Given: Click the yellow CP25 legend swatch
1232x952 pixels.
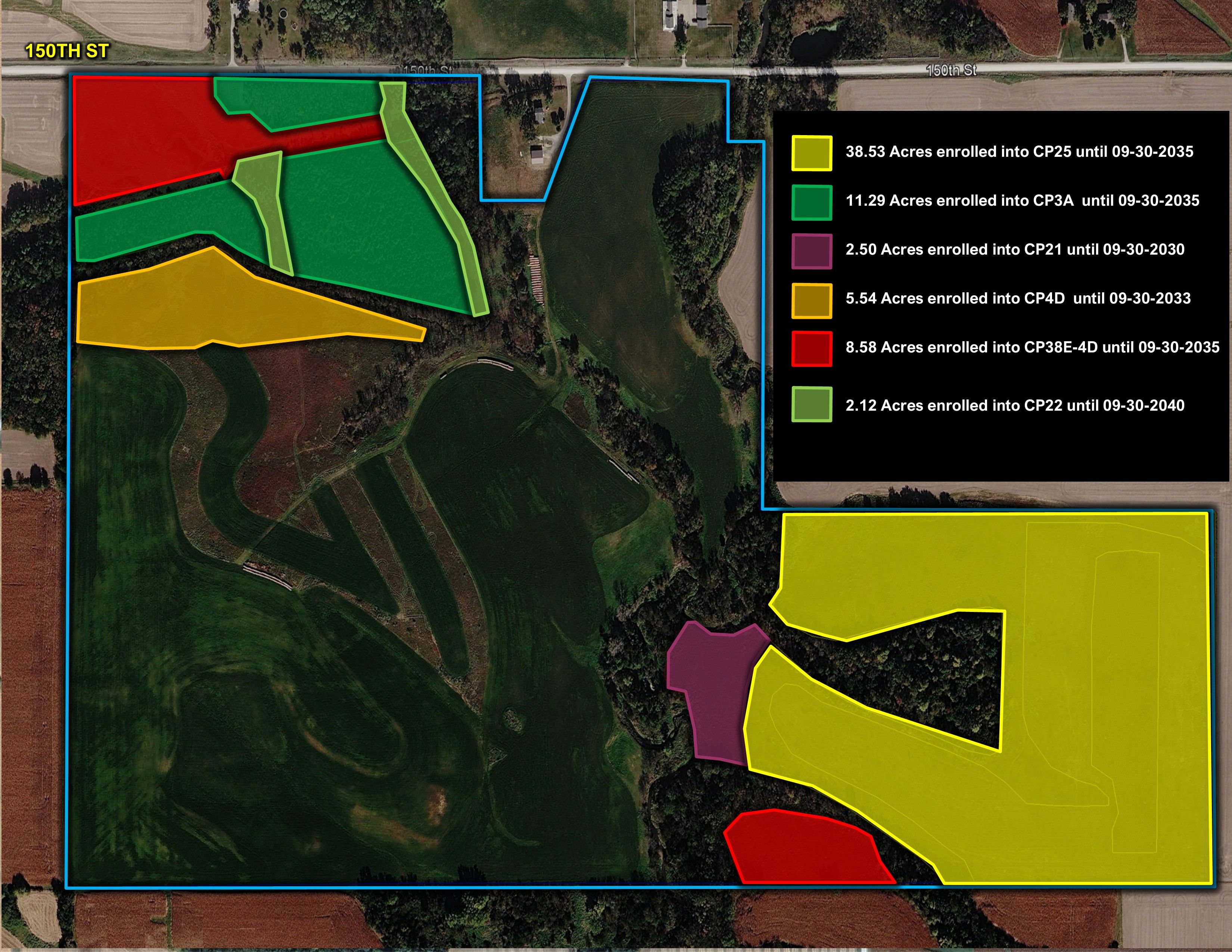Looking at the screenshot, I should [x=812, y=153].
